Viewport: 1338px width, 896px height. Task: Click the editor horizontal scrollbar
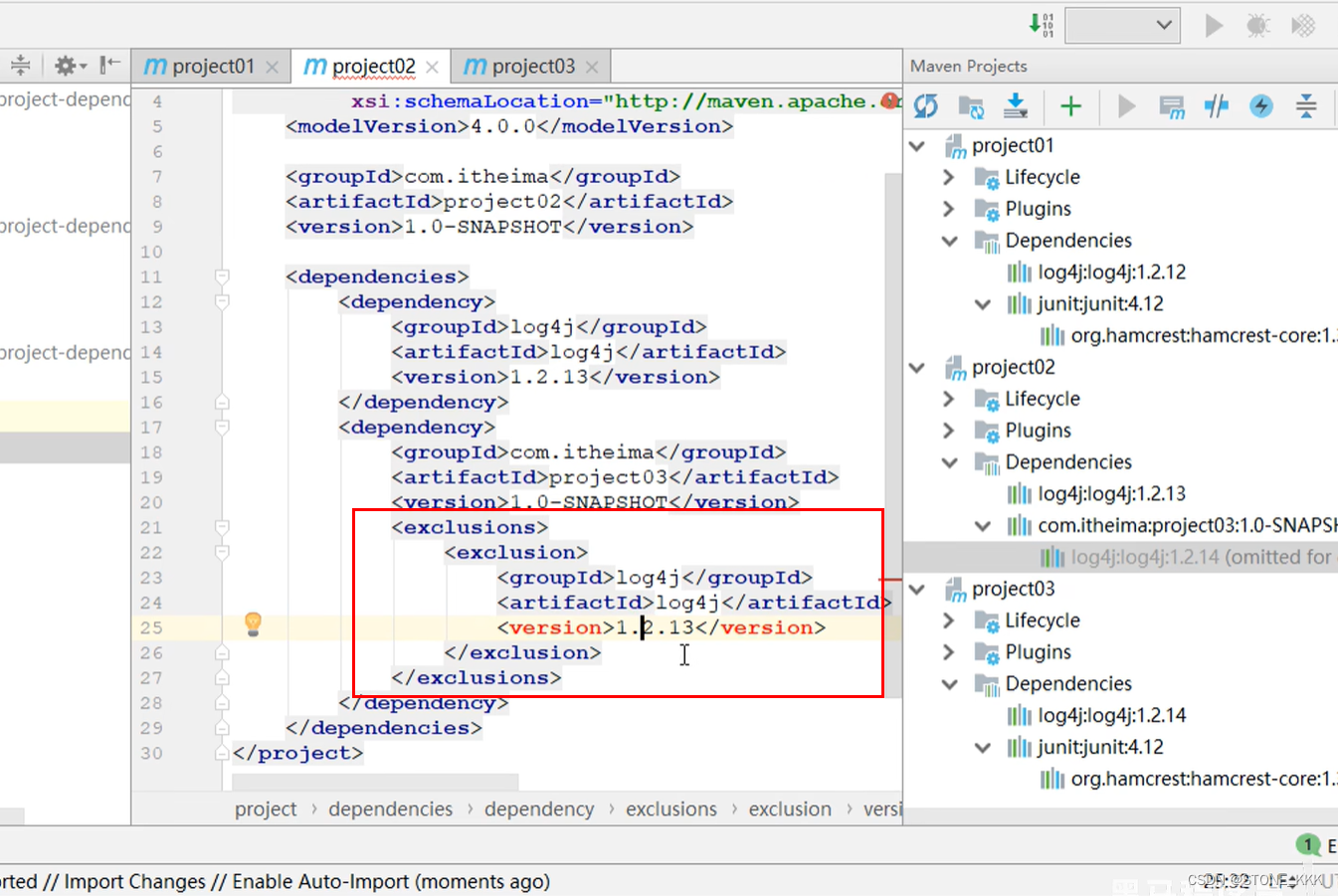tap(375, 783)
